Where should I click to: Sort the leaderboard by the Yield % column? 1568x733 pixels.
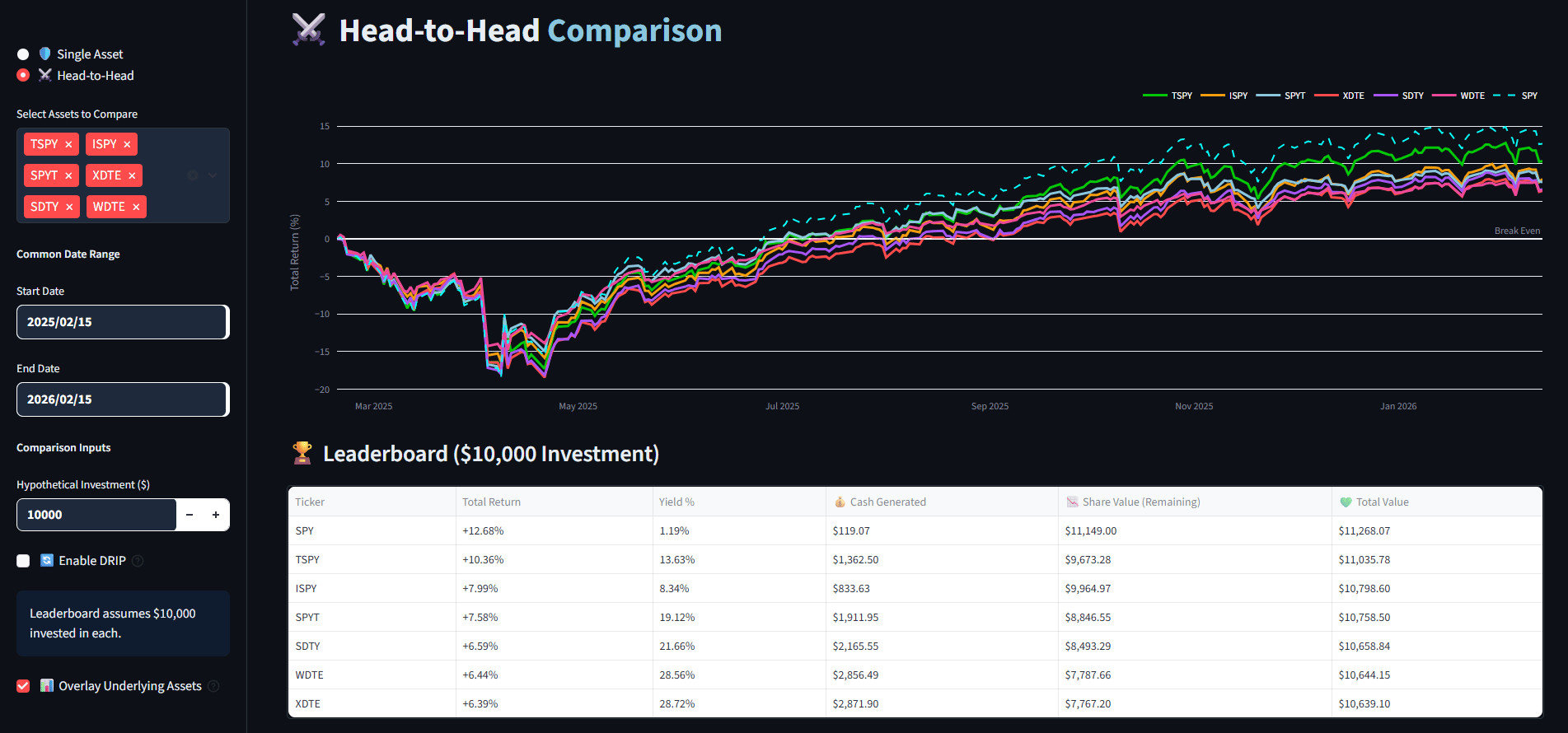(x=739, y=502)
